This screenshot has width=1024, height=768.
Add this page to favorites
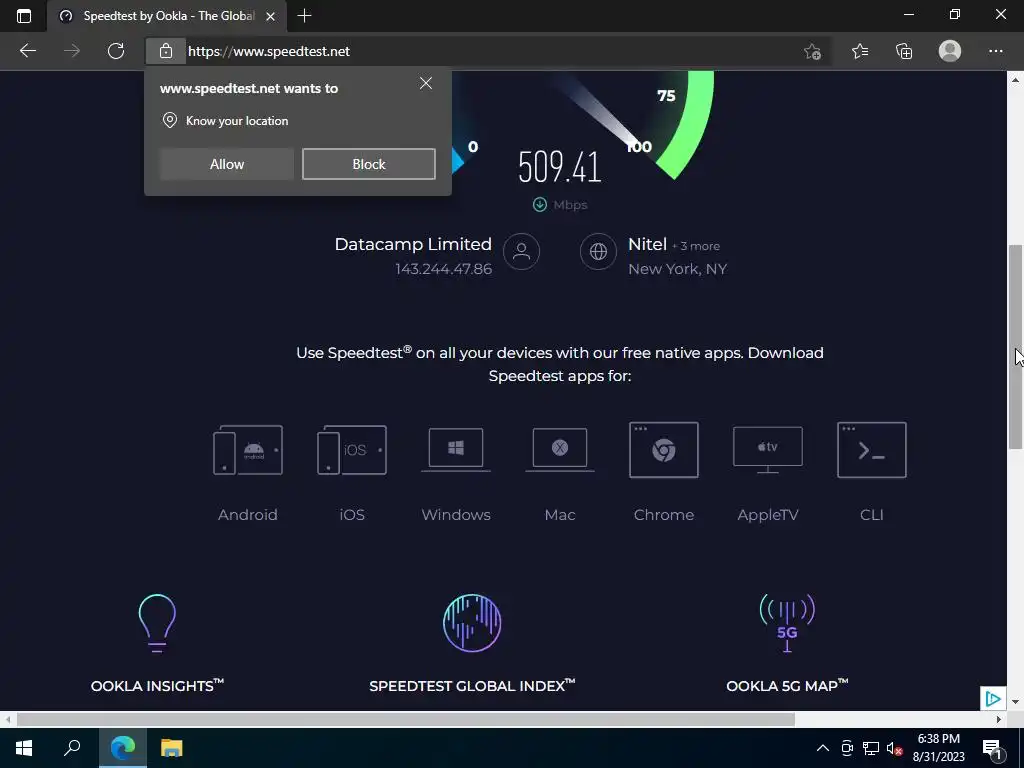click(x=812, y=51)
